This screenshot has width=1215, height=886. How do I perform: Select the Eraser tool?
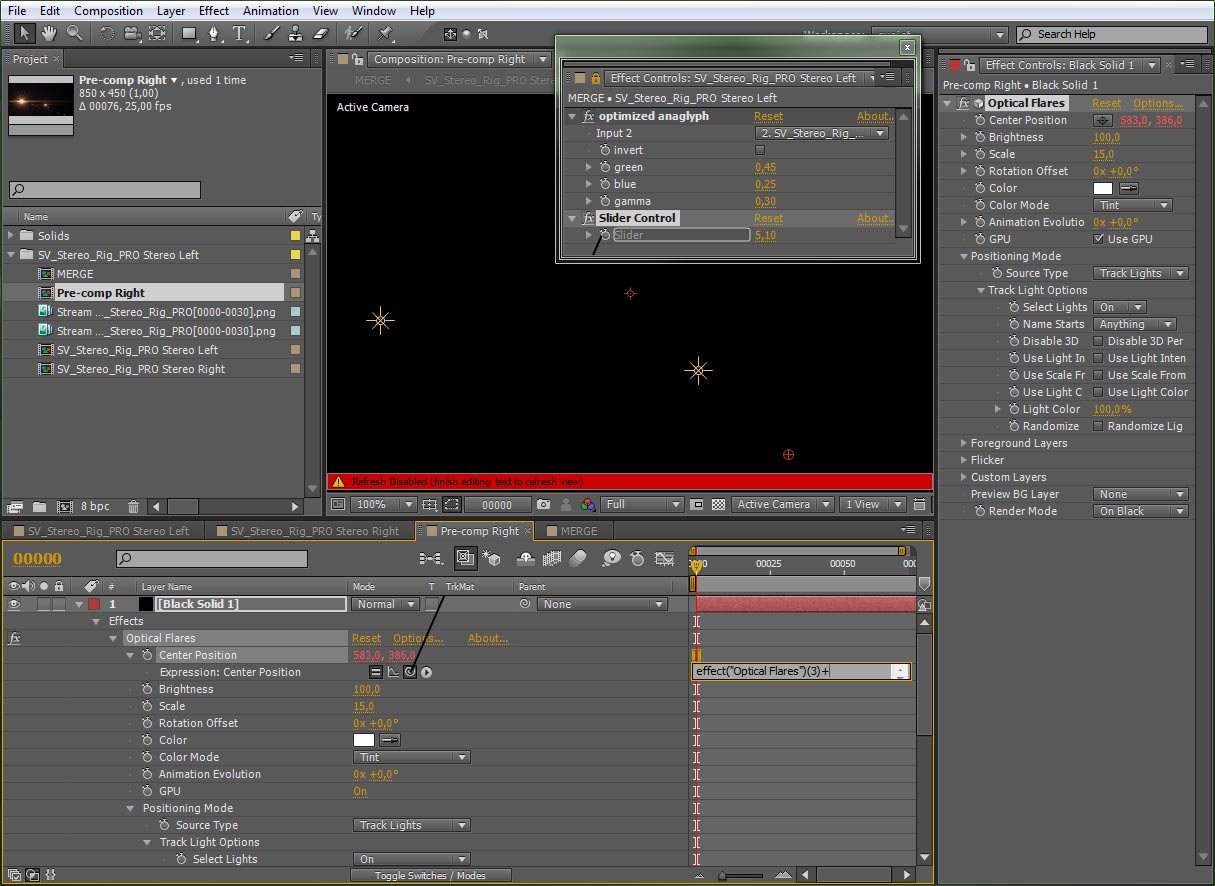click(x=321, y=33)
